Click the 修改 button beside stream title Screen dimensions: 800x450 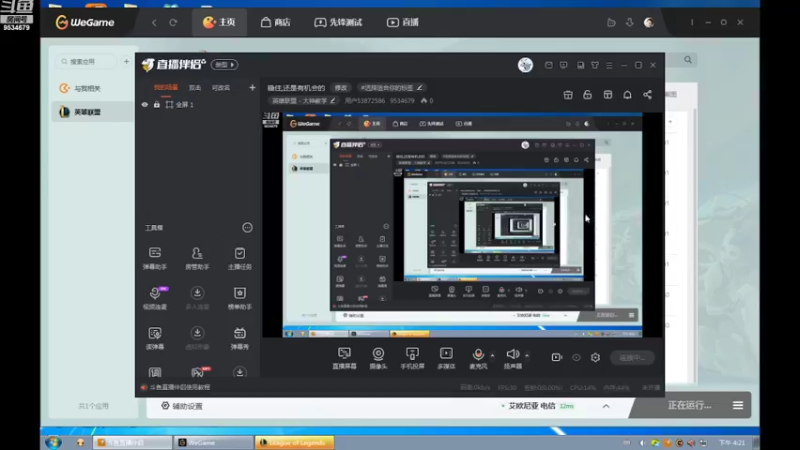(341, 88)
